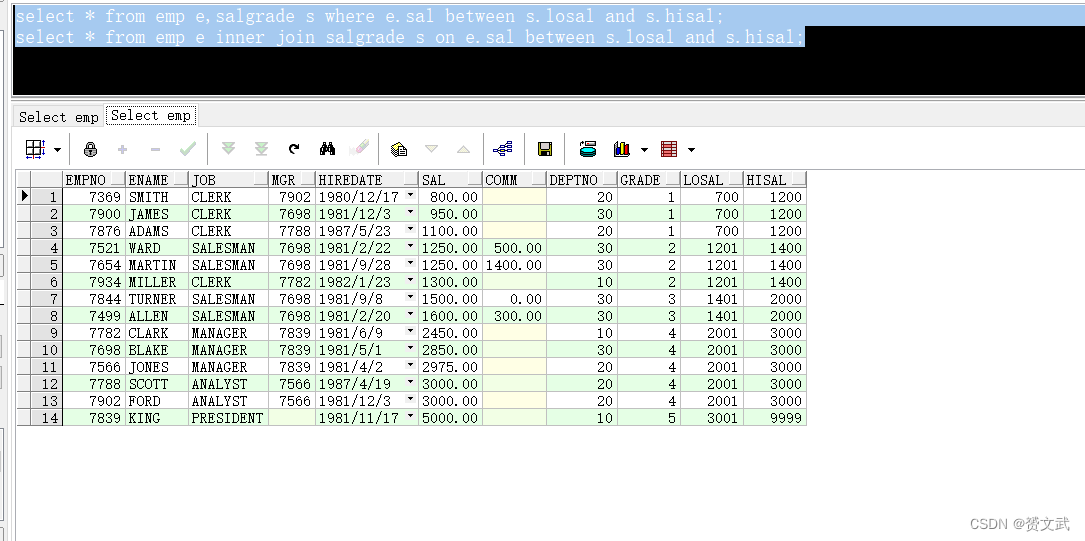Select the second, active Select emp tab
Screen dimensions: 1085x541
[151, 116]
